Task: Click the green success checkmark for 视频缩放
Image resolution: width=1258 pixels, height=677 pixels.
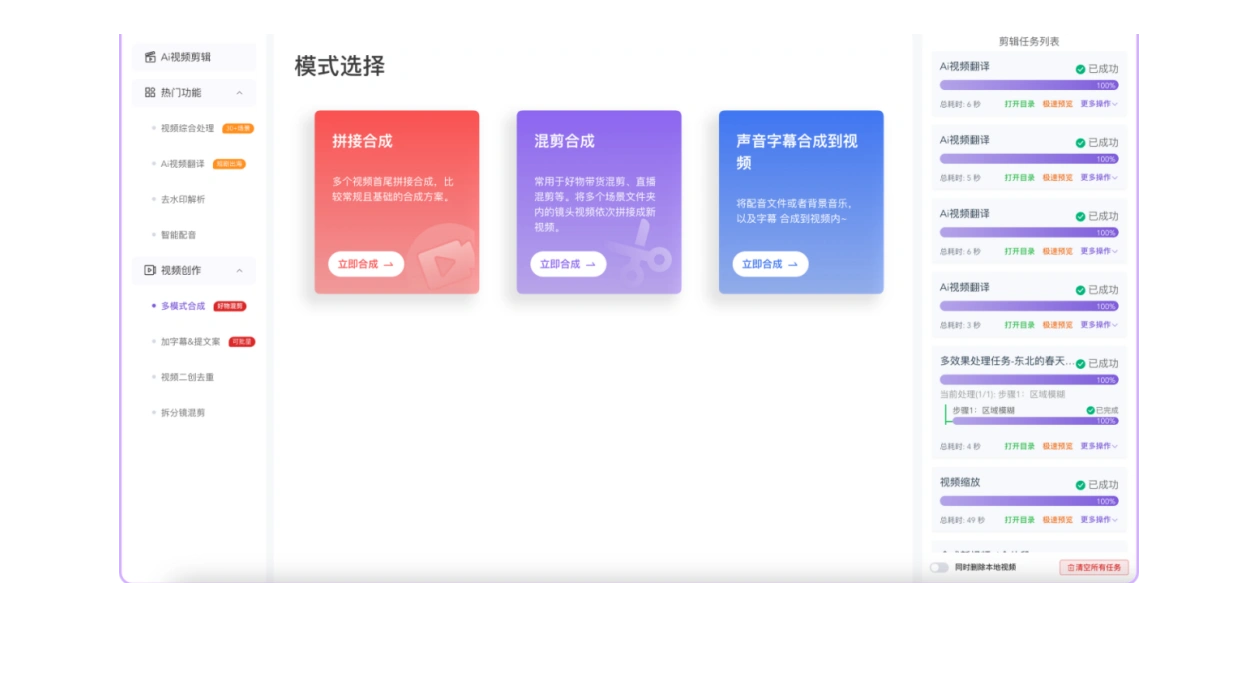Action: [x=1080, y=485]
